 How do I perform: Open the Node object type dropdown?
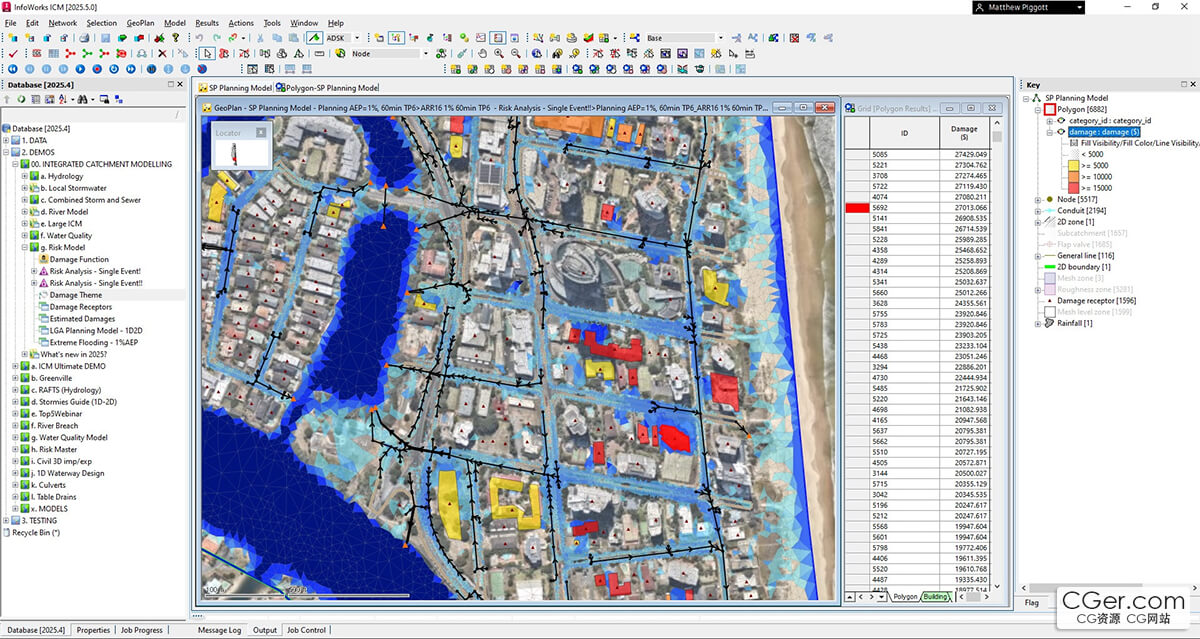tap(426, 53)
